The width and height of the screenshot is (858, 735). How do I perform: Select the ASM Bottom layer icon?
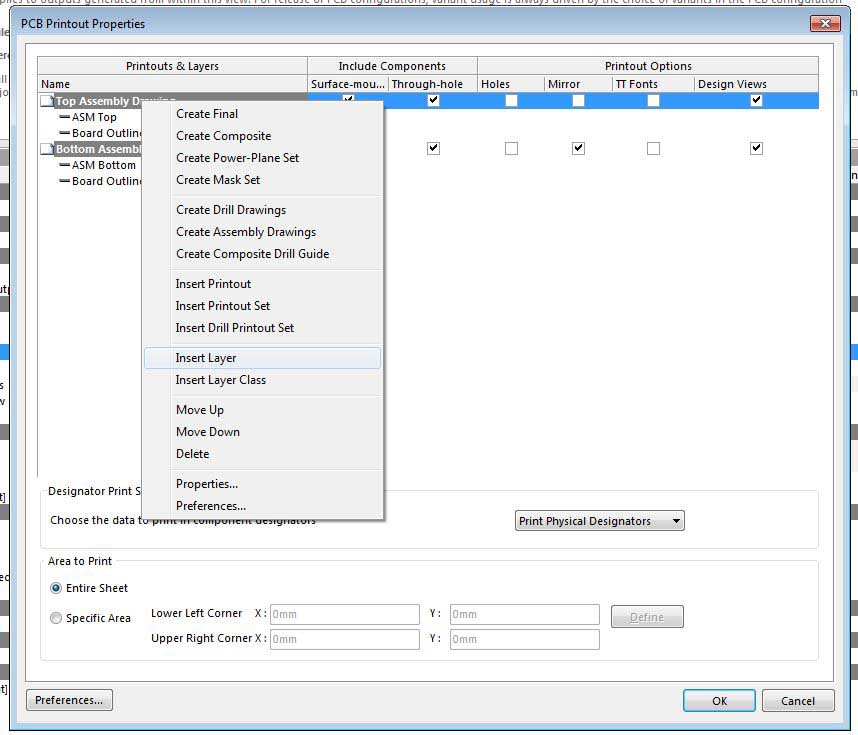point(64,165)
